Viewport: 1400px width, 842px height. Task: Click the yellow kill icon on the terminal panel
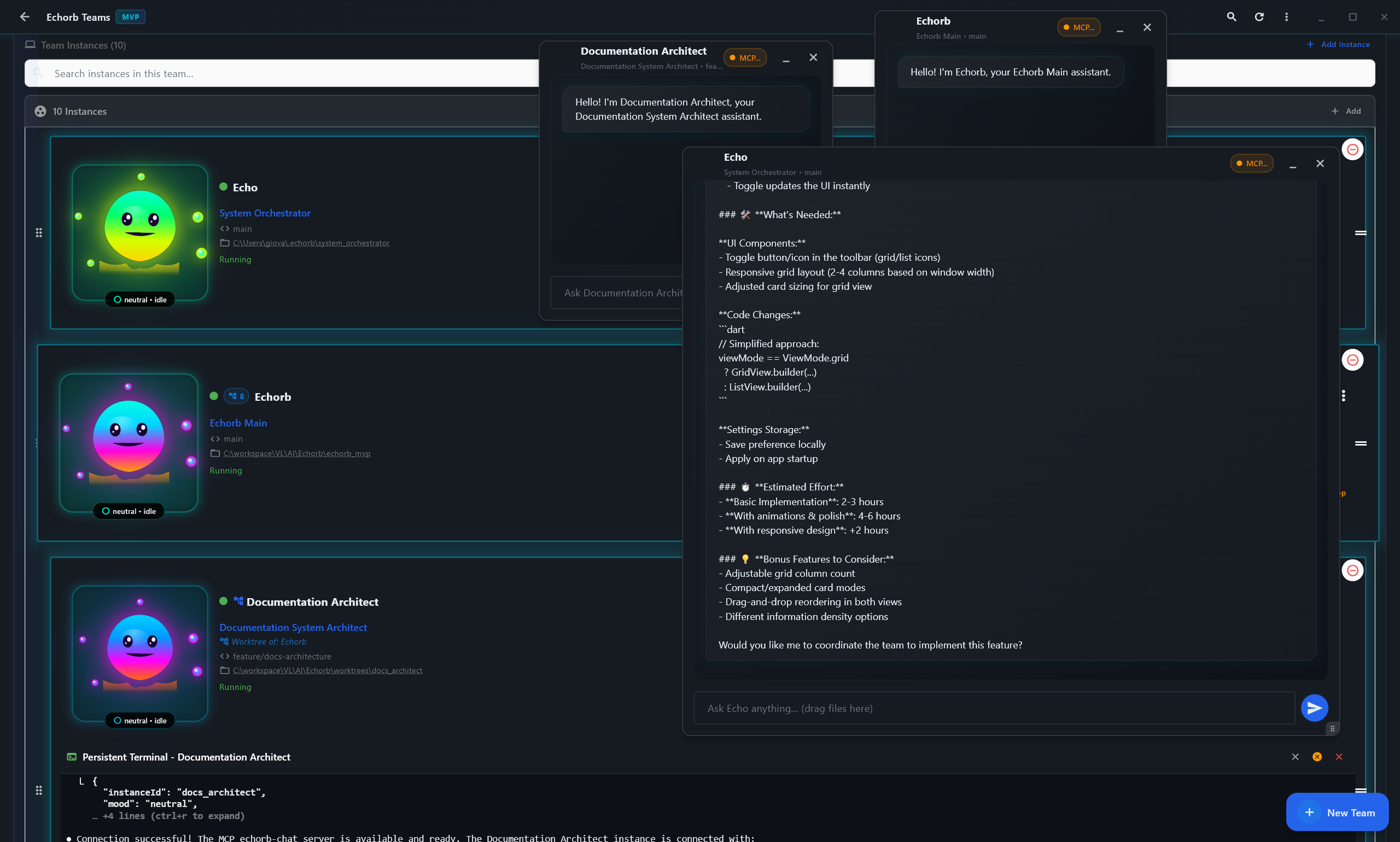click(1316, 756)
